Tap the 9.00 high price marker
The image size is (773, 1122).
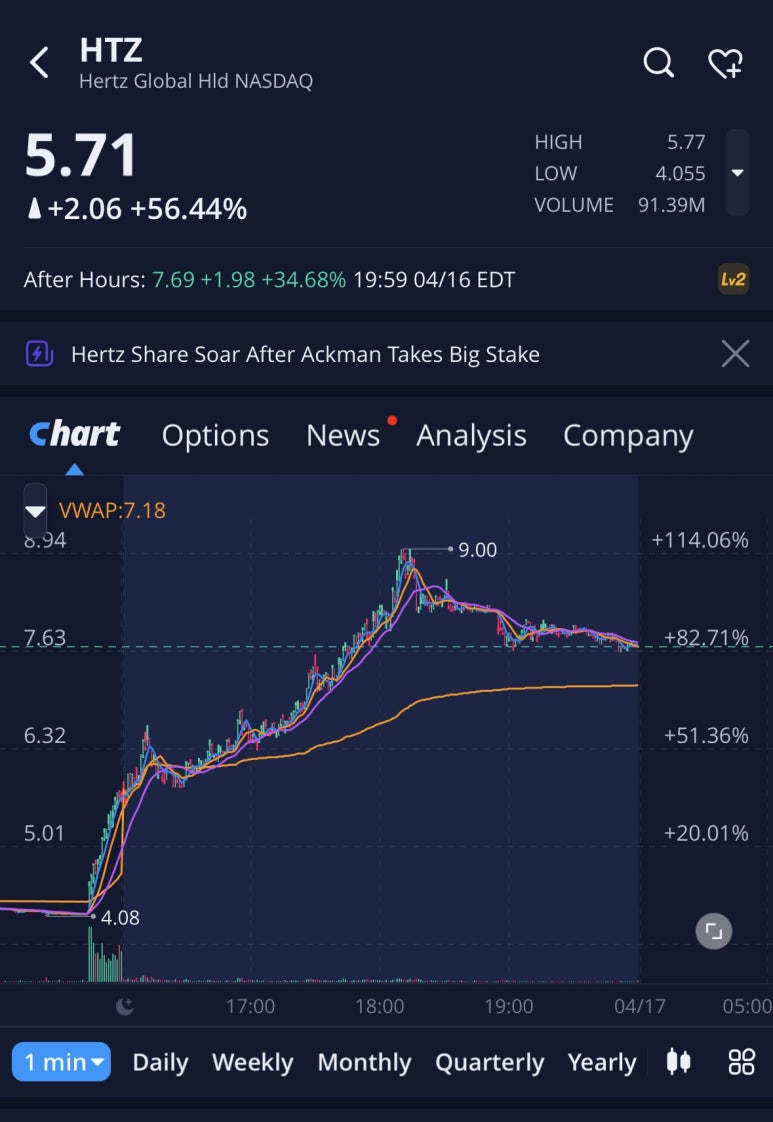tap(477, 550)
